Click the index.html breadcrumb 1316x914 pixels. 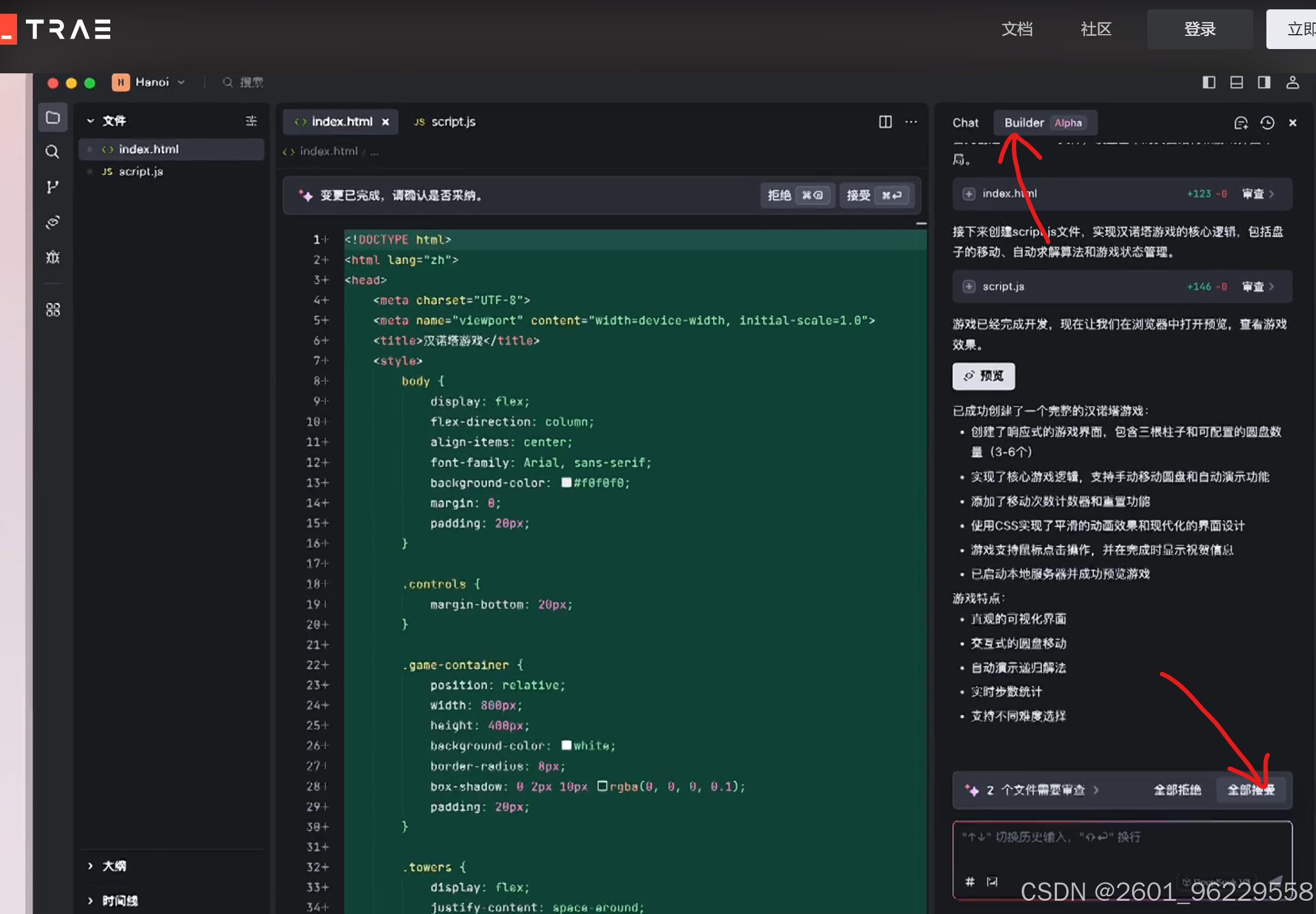pos(328,151)
